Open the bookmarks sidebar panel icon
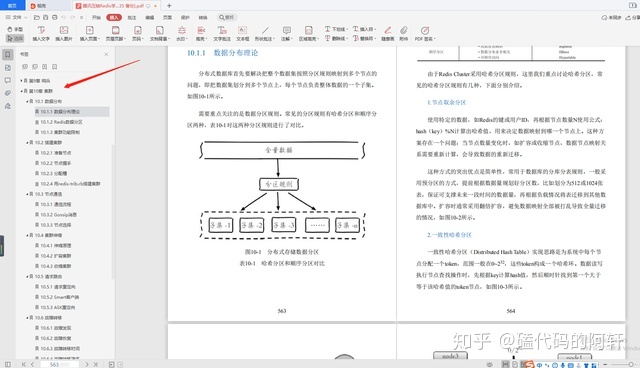640x368 pixels. 8,55
